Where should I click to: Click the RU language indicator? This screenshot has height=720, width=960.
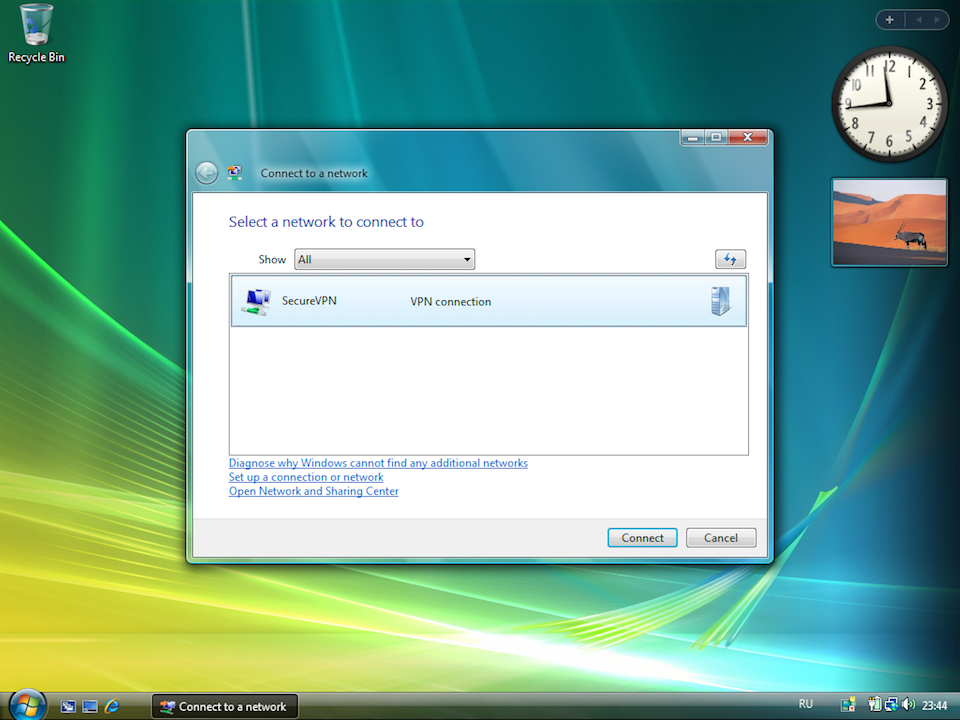click(806, 704)
